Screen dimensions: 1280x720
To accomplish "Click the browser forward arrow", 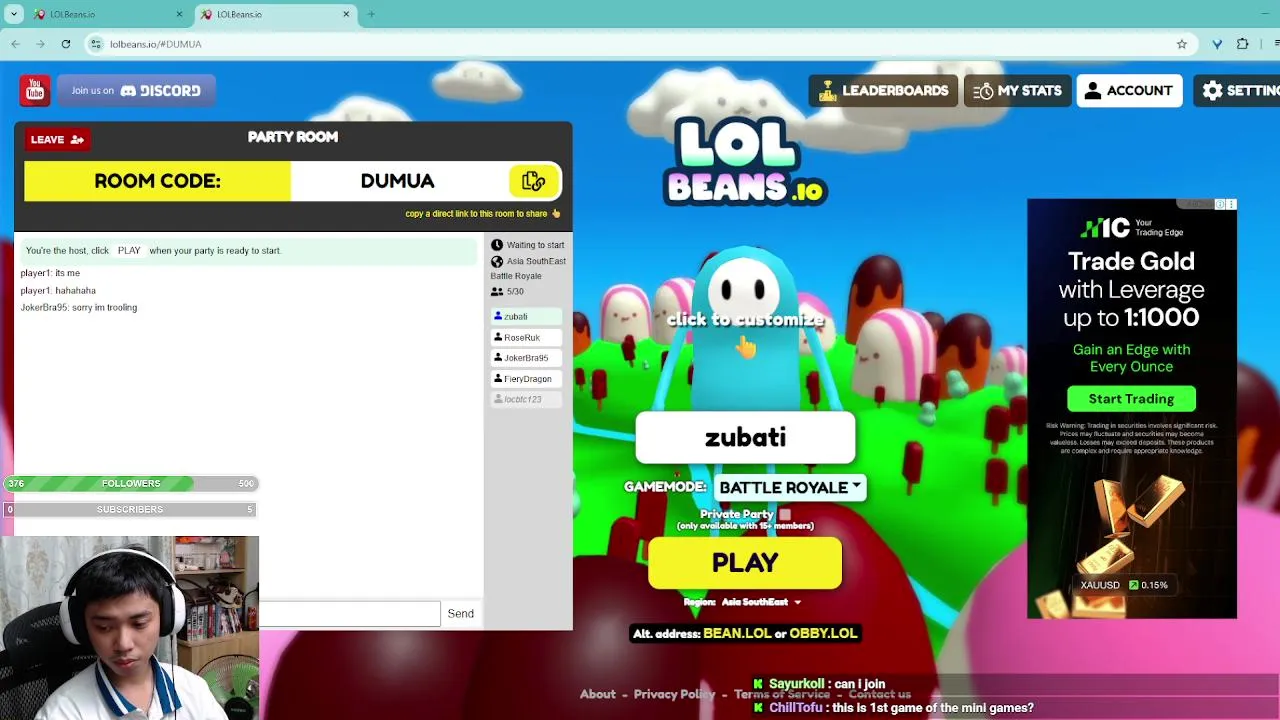I will pyautogui.click(x=40, y=44).
